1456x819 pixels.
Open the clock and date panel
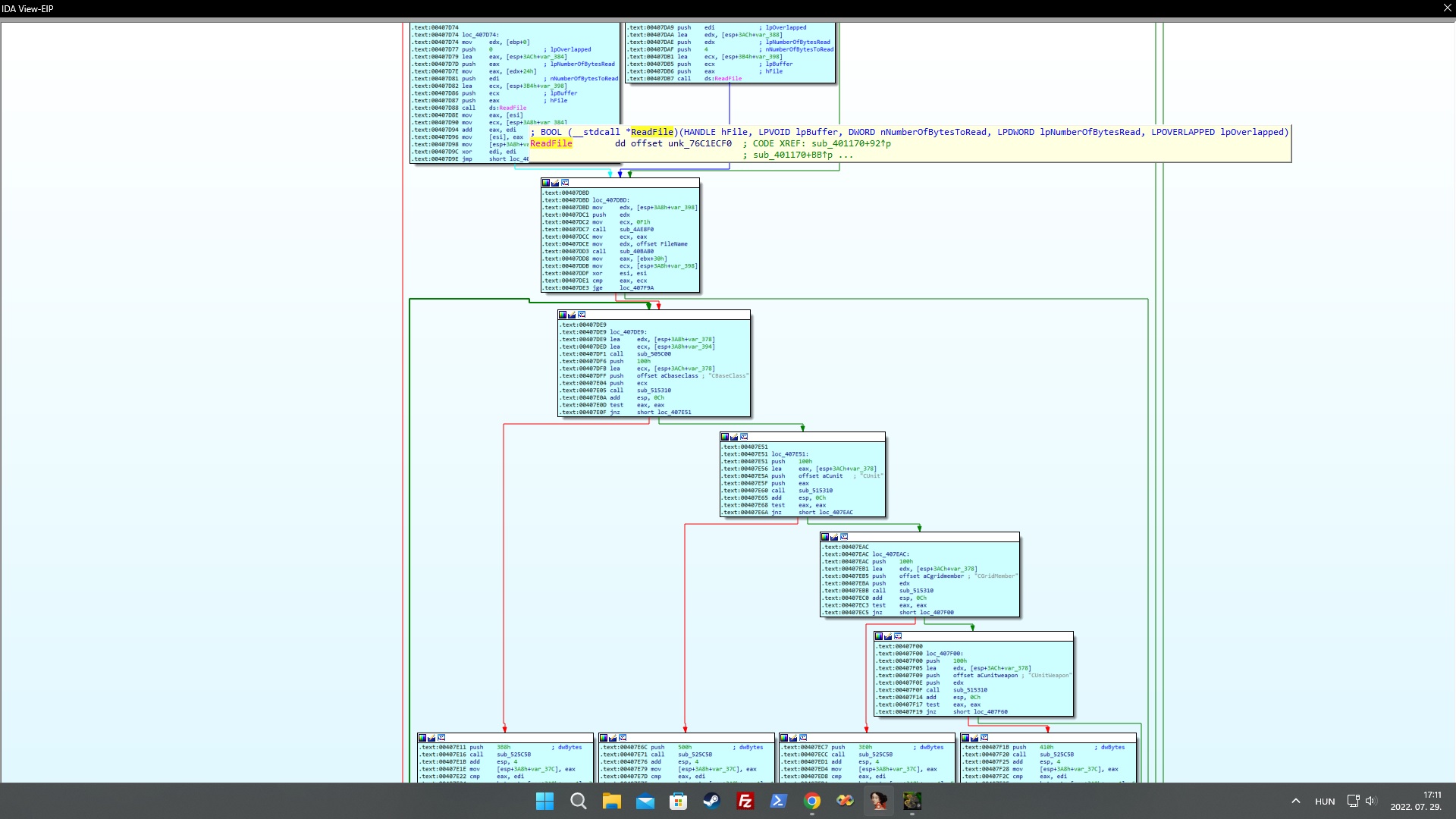[1415, 801]
